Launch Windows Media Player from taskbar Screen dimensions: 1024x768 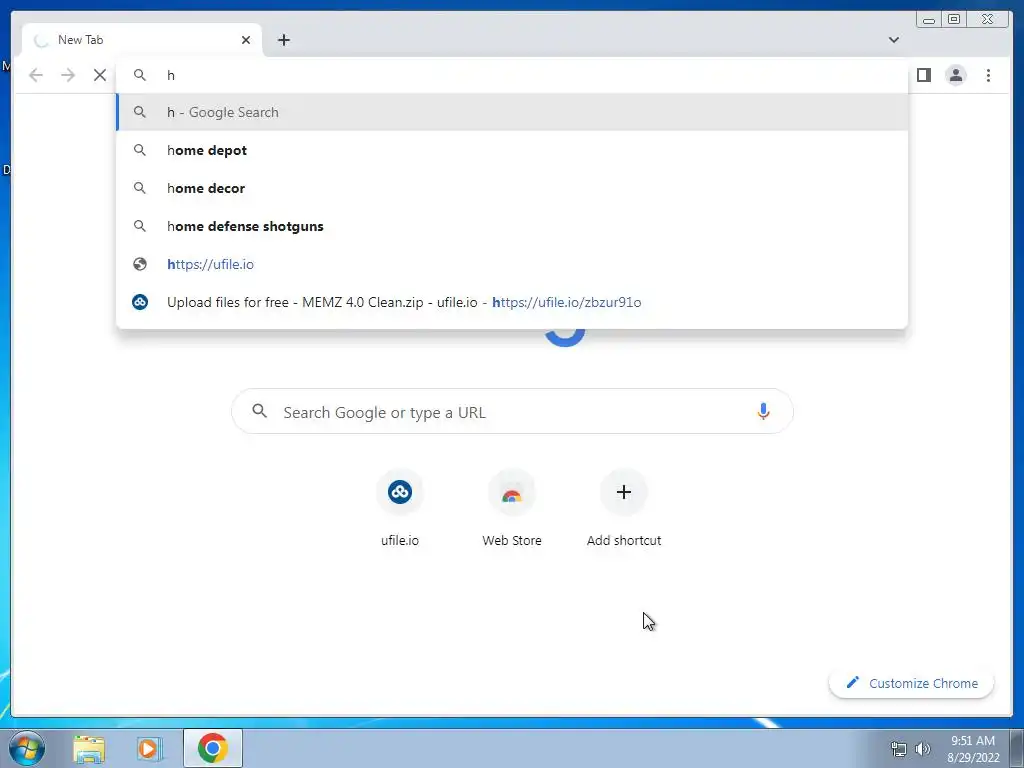click(x=149, y=748)
